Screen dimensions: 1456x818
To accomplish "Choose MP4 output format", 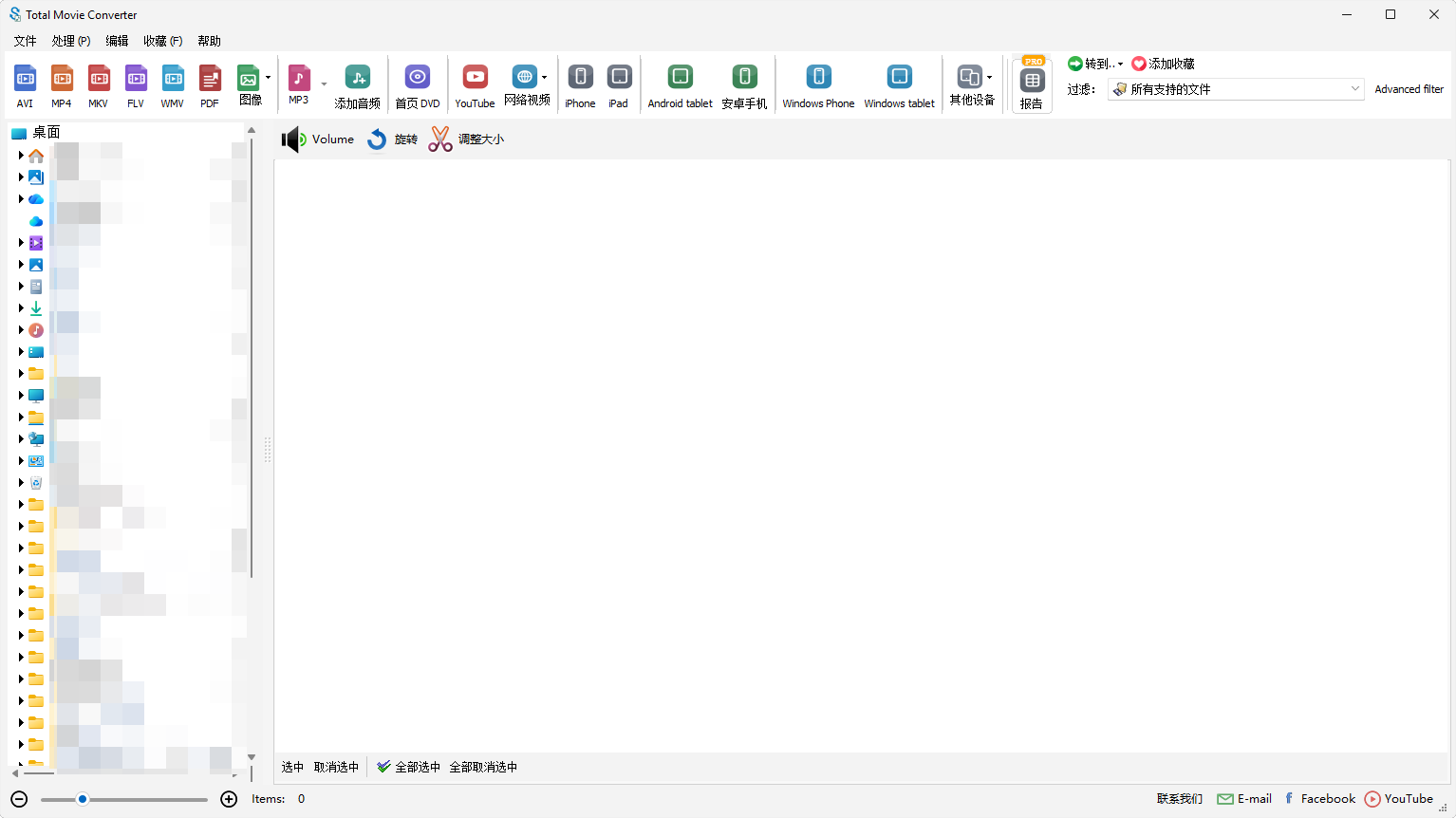I will coord(62,86).
